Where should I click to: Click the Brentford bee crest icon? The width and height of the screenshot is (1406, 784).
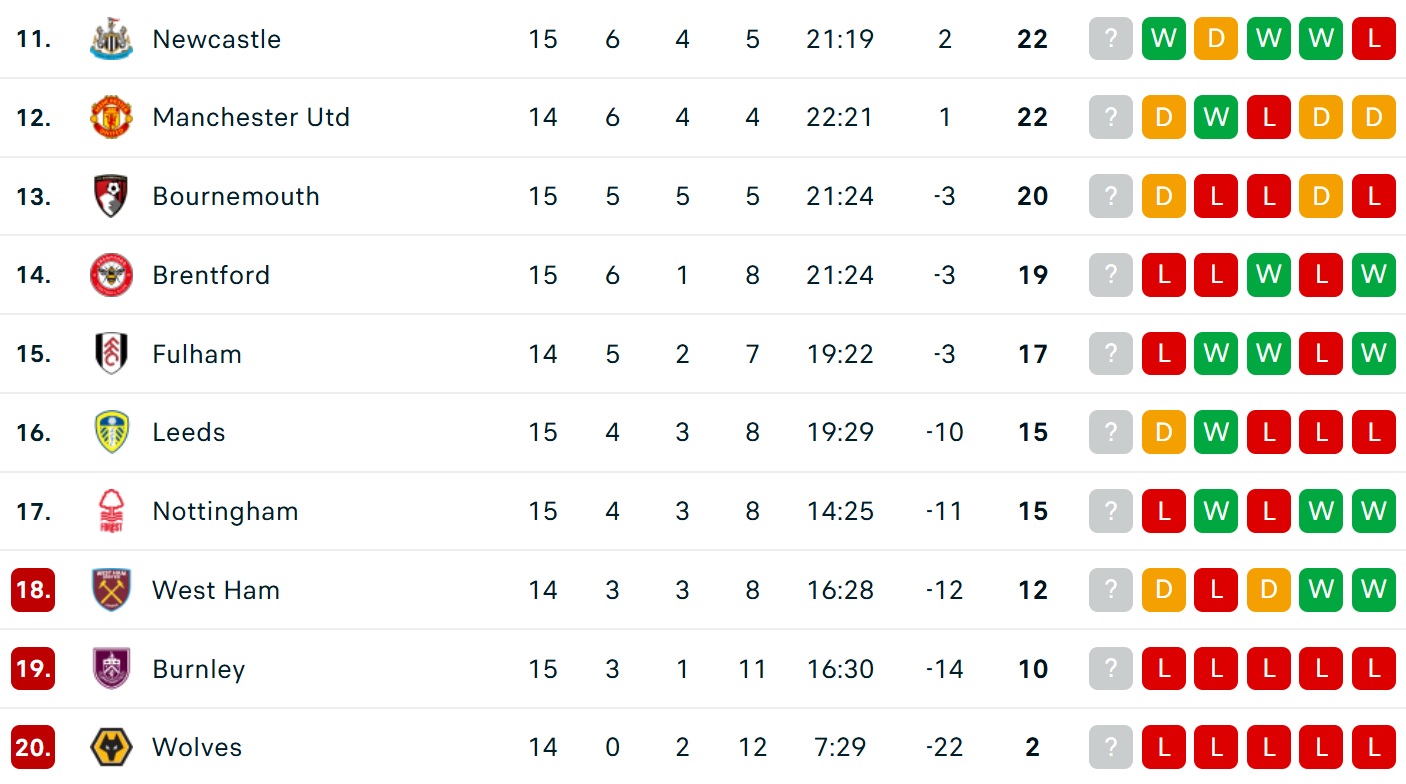[x=111, y=275]
